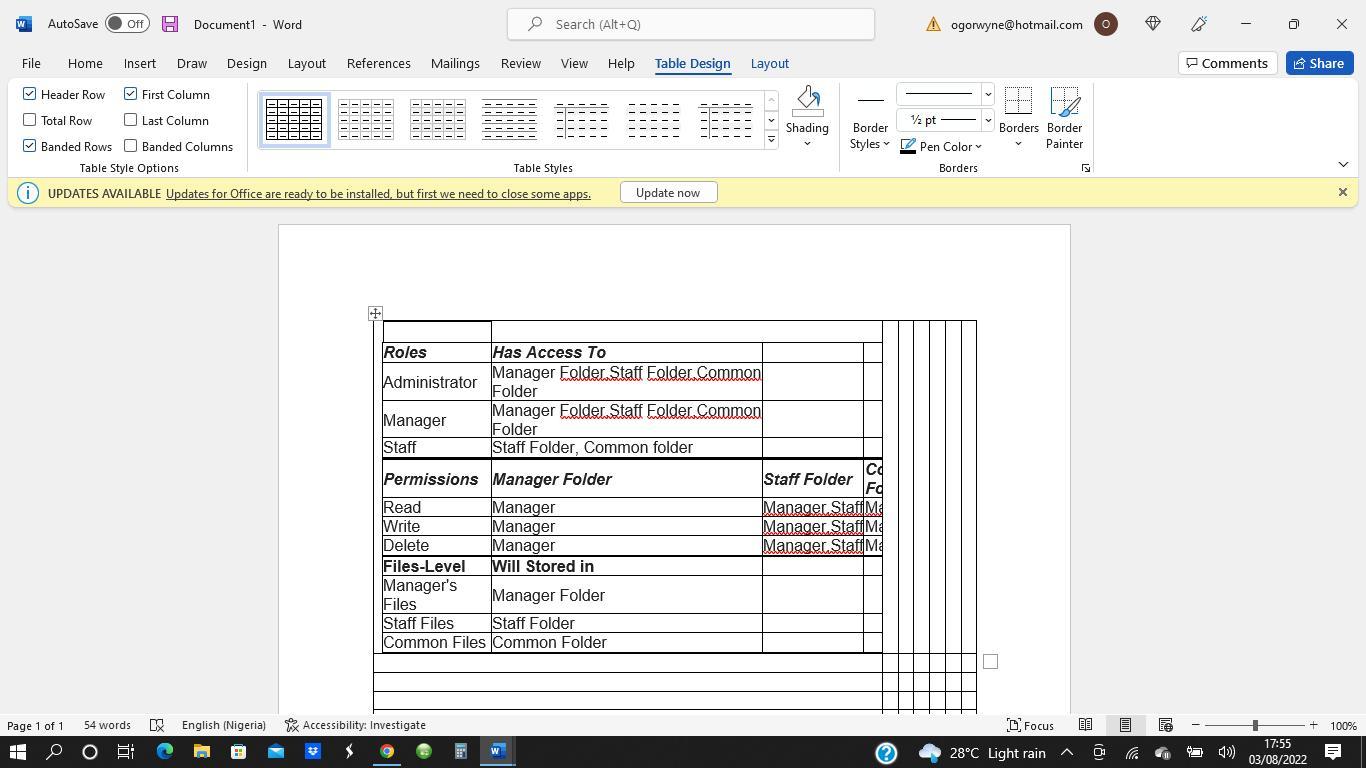Toggle AutoSave switch on
Viewport: 1366px width, 768px height.
click(x=127, y=24)
